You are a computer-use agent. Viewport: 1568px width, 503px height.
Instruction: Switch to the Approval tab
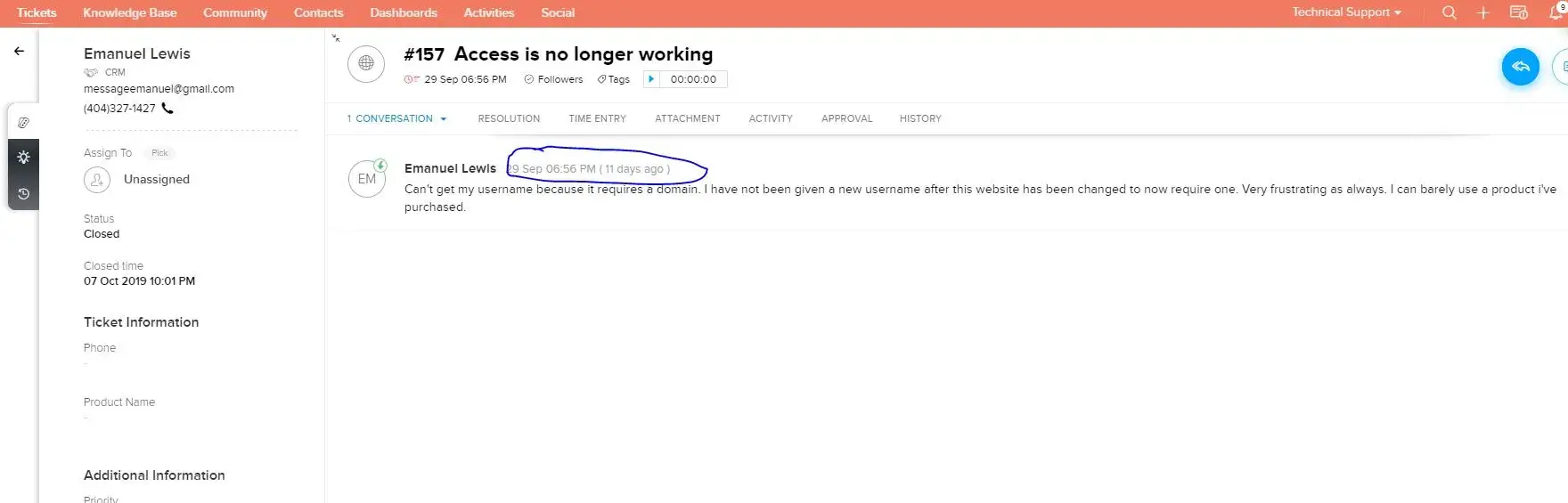coord(847,118)
